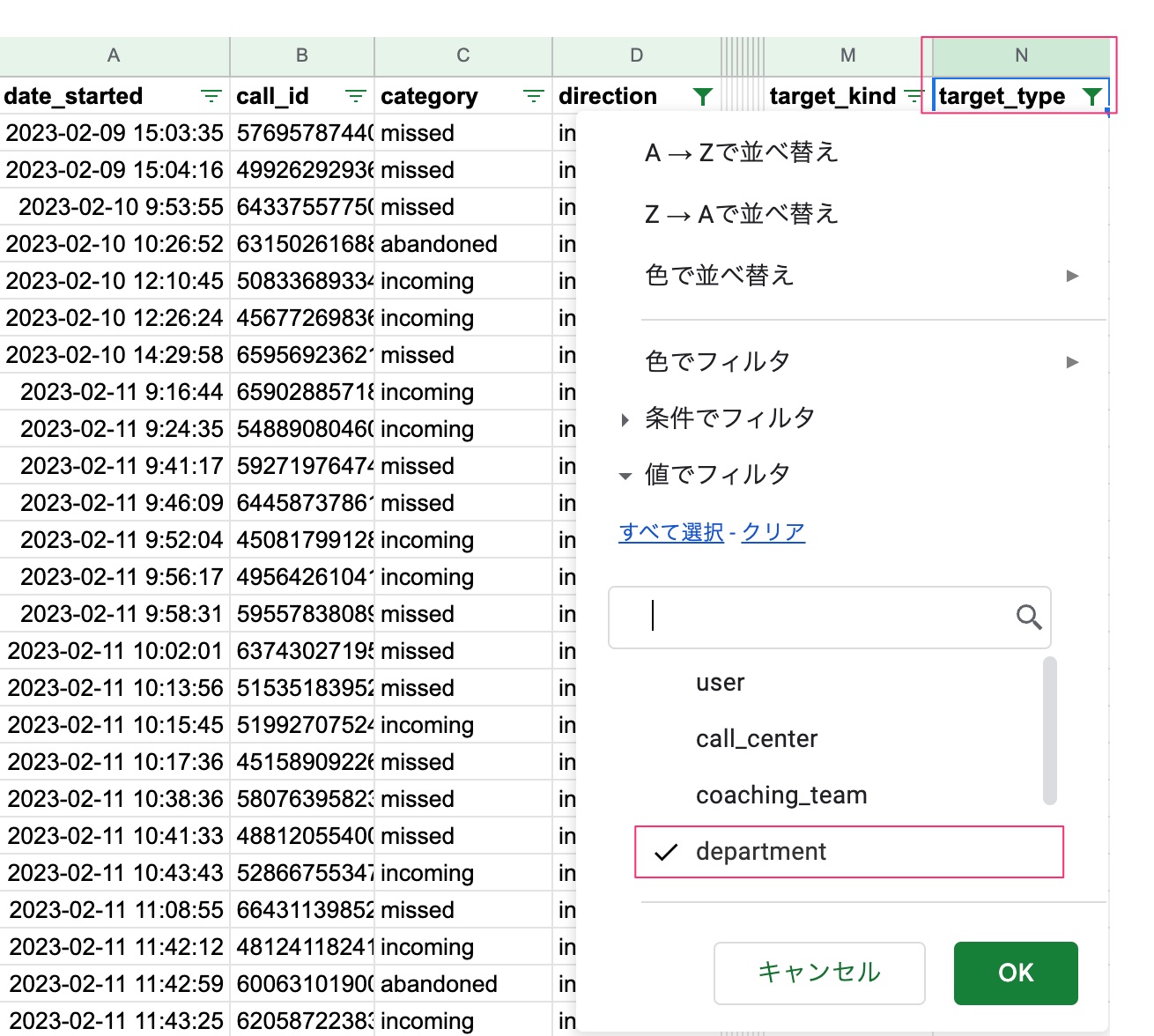Image resolution: width=1154 pixels, height=1036 pixels.
Task: Select cell 2023-02-10 10:26:52
Action: (115, 244)
